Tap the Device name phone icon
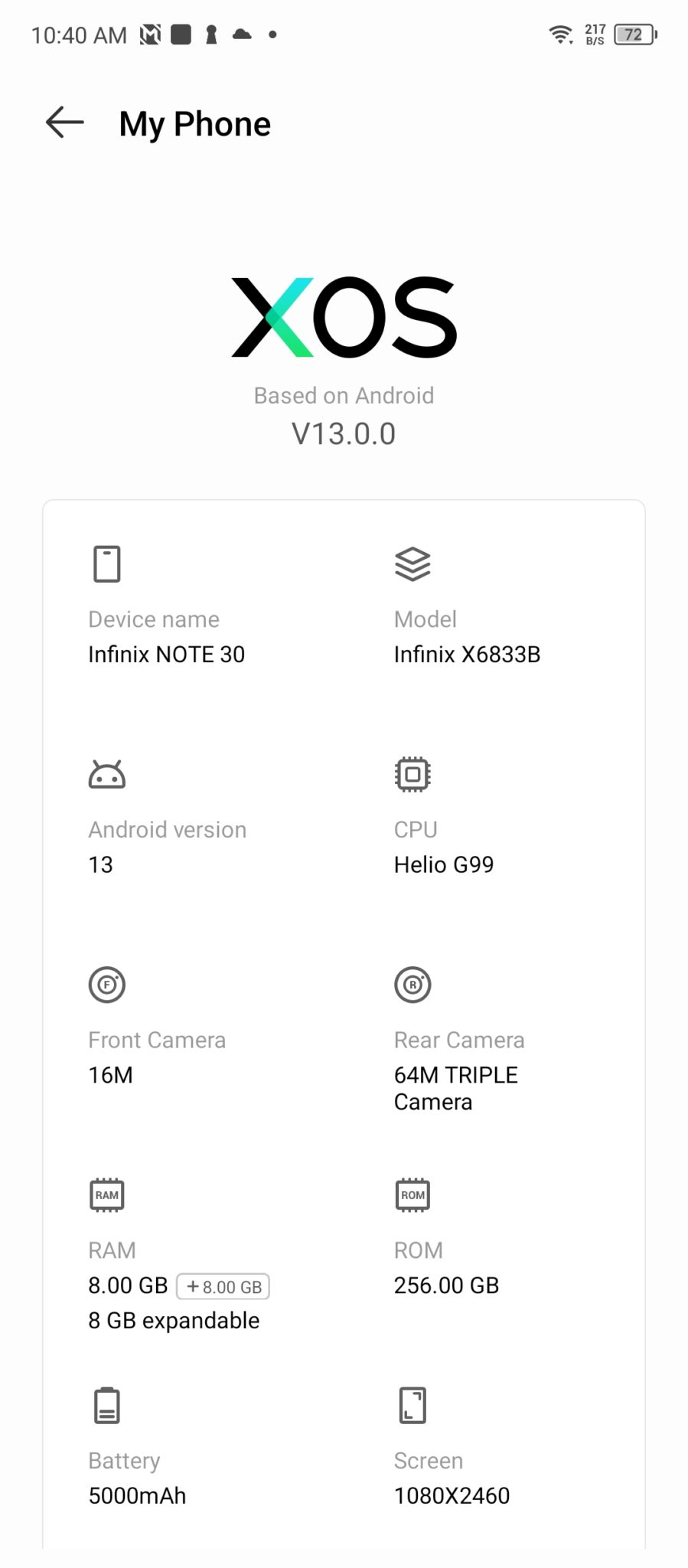 107,564
